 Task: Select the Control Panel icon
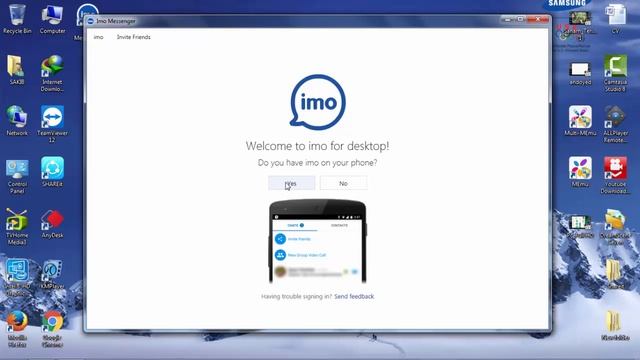click(x=17, y=176)
